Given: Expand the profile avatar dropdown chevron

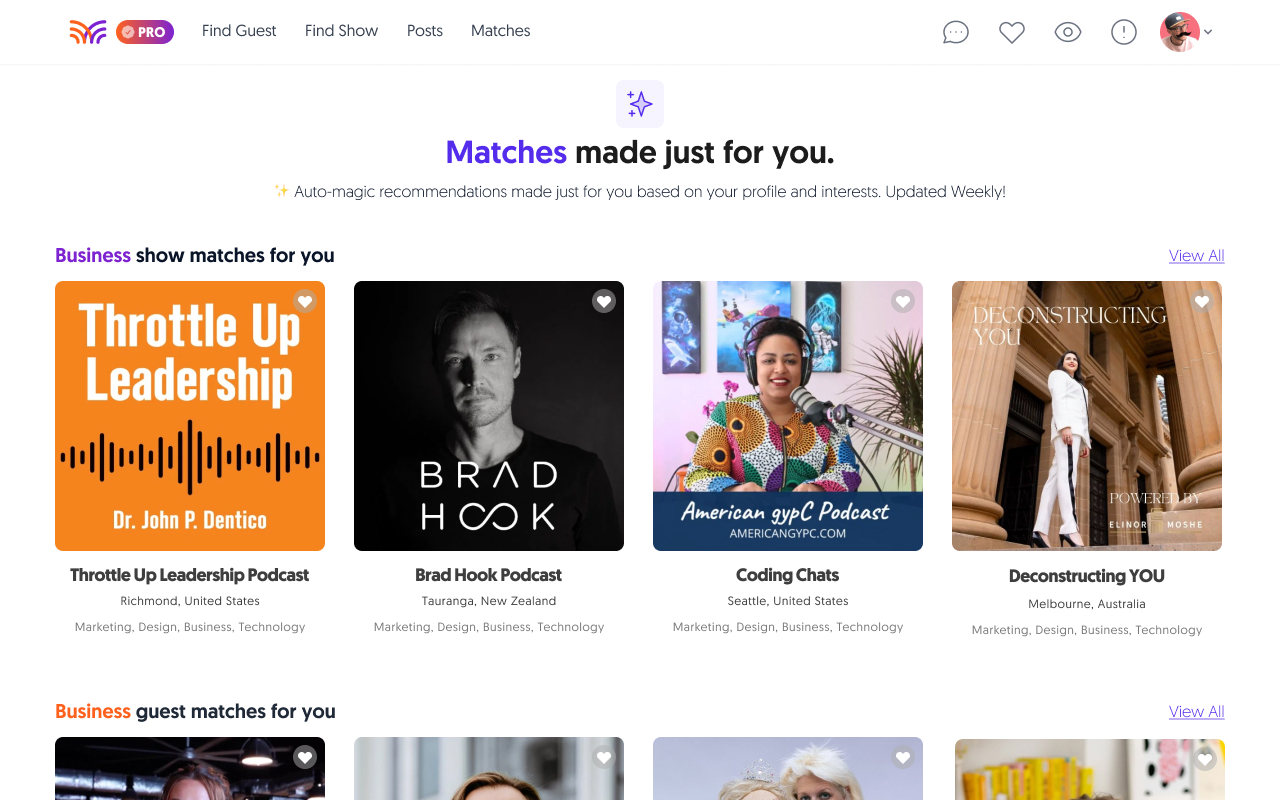Looking at the screenshot, I should click(x=1208, y=32).
